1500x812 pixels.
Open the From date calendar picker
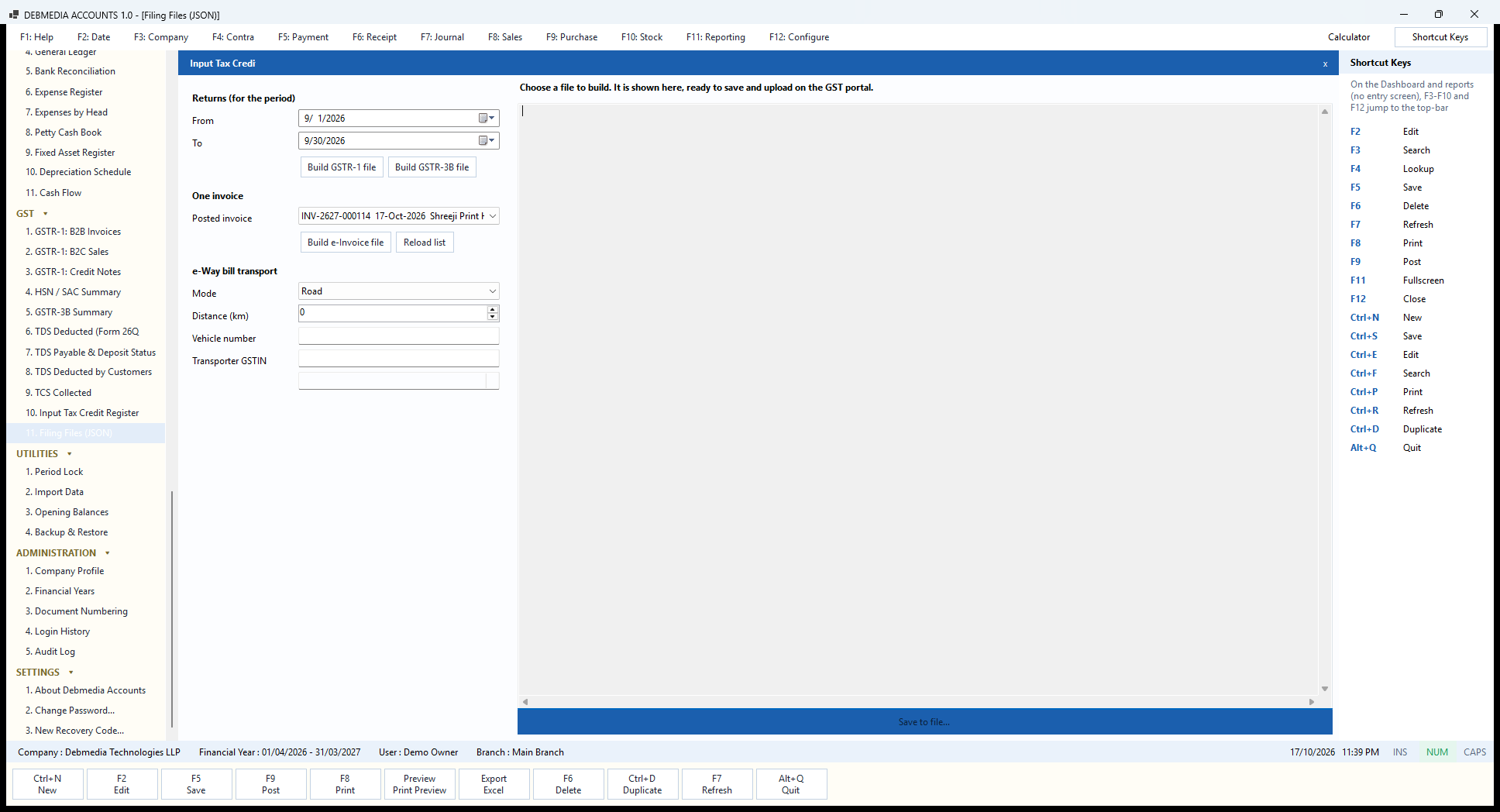tap(487, 119)
